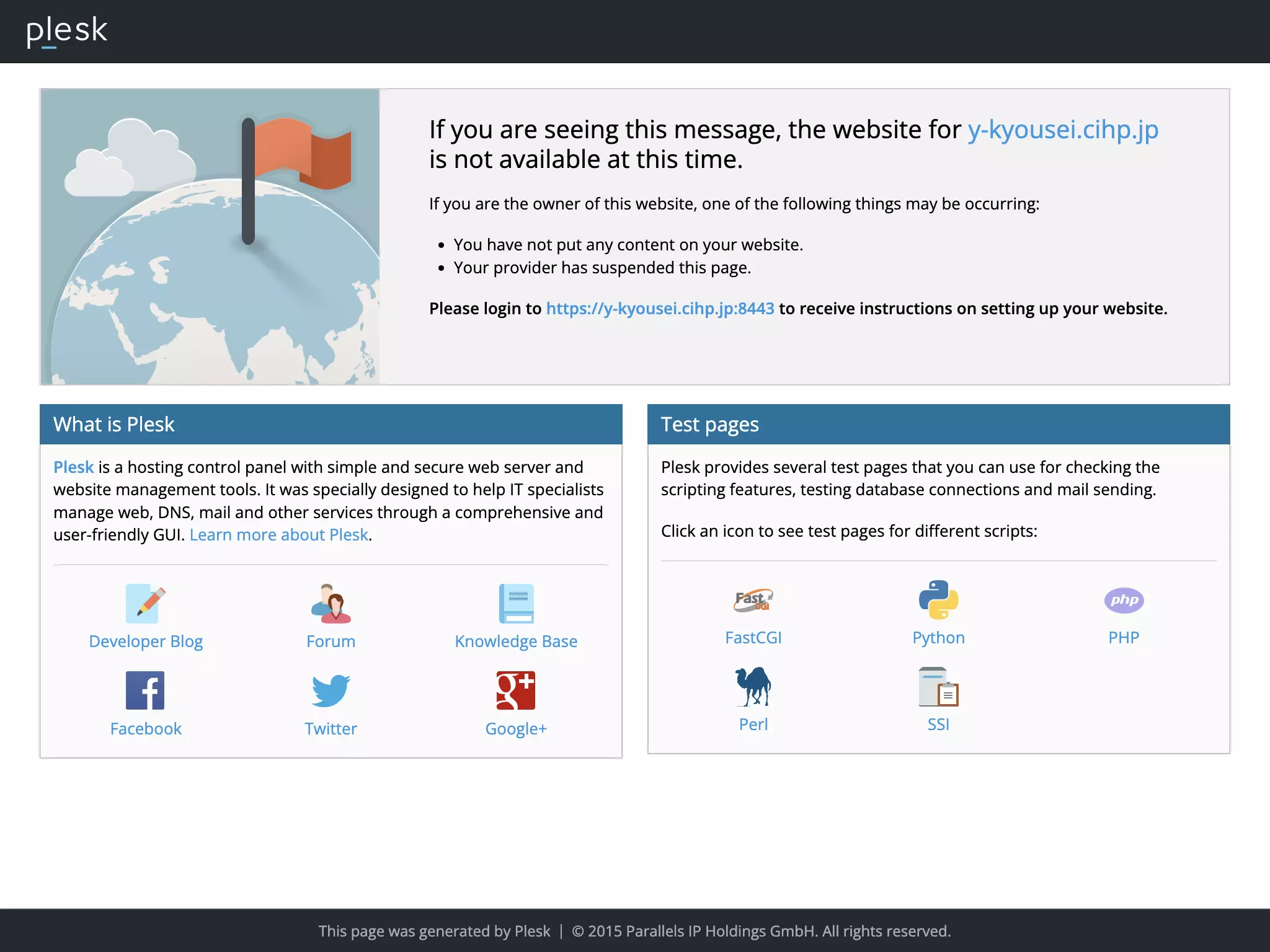Open Learn more about Plesk link

pyautogui.click(x=279, y=535)
